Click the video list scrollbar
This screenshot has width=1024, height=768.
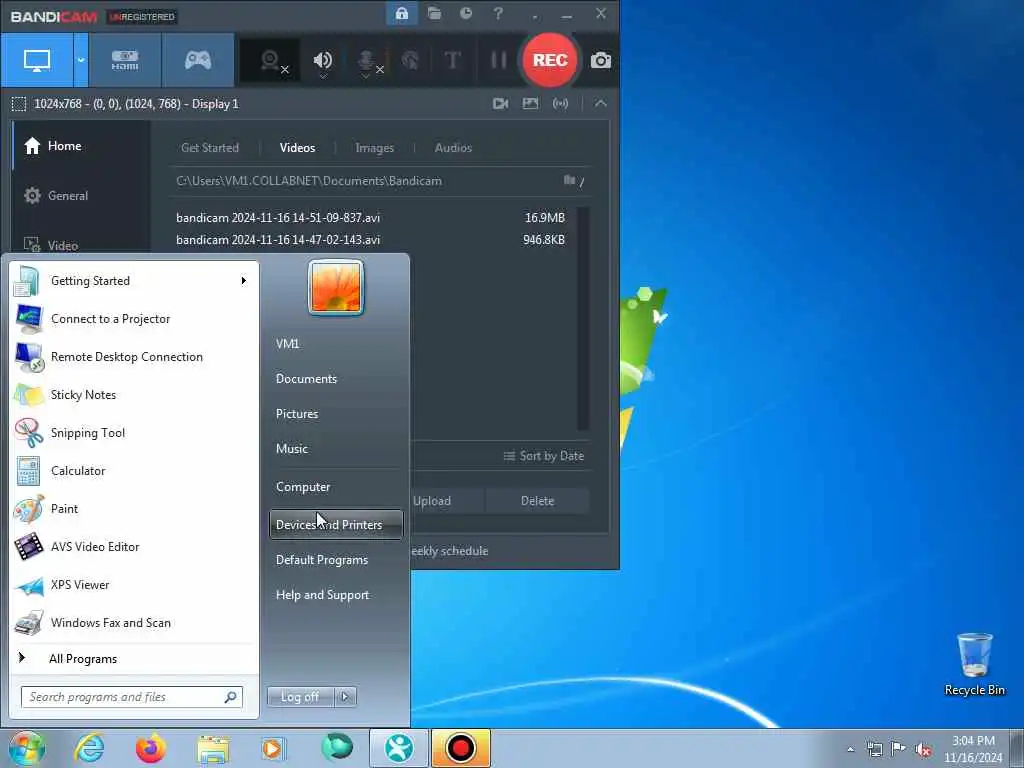[x=583, y=319]
